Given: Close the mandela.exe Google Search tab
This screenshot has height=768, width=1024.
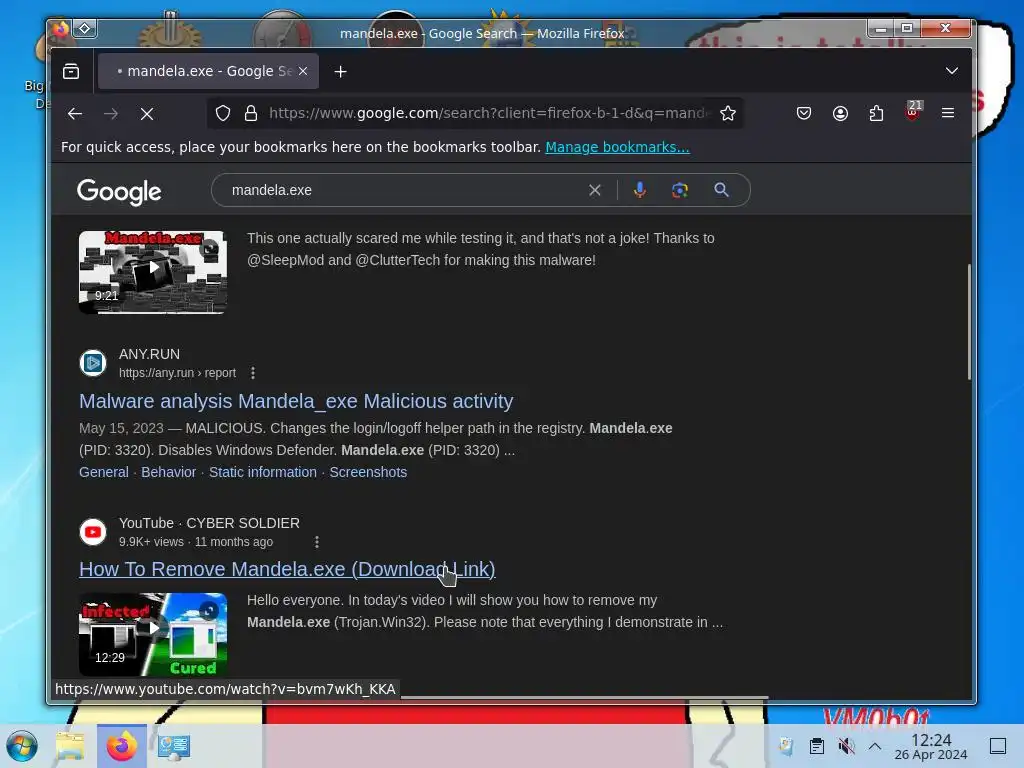Looking at the screenshot, I should [x=303, y=71].
